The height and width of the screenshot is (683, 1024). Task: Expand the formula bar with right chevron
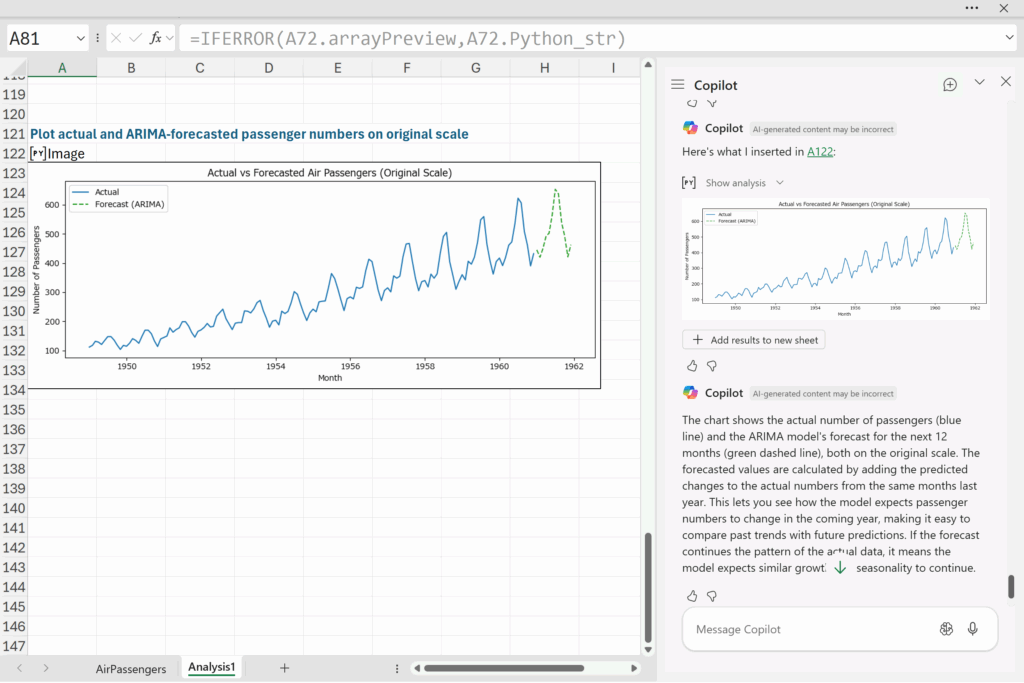[1008, 38]
